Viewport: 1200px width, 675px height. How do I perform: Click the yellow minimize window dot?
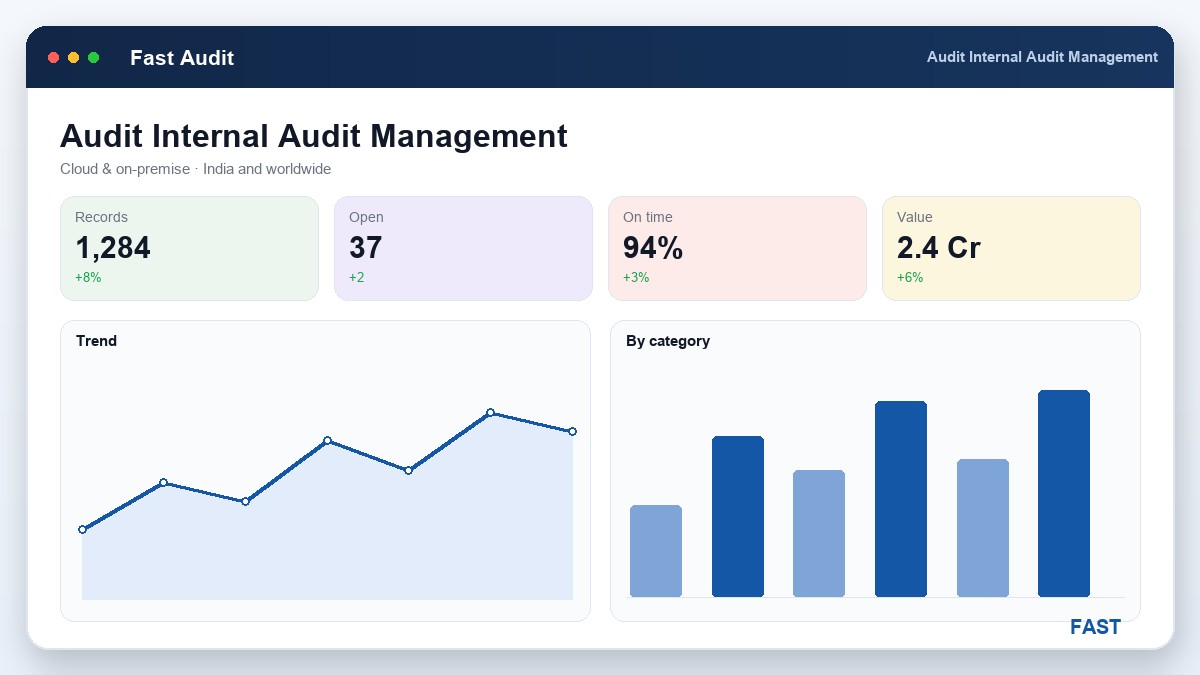74,58
